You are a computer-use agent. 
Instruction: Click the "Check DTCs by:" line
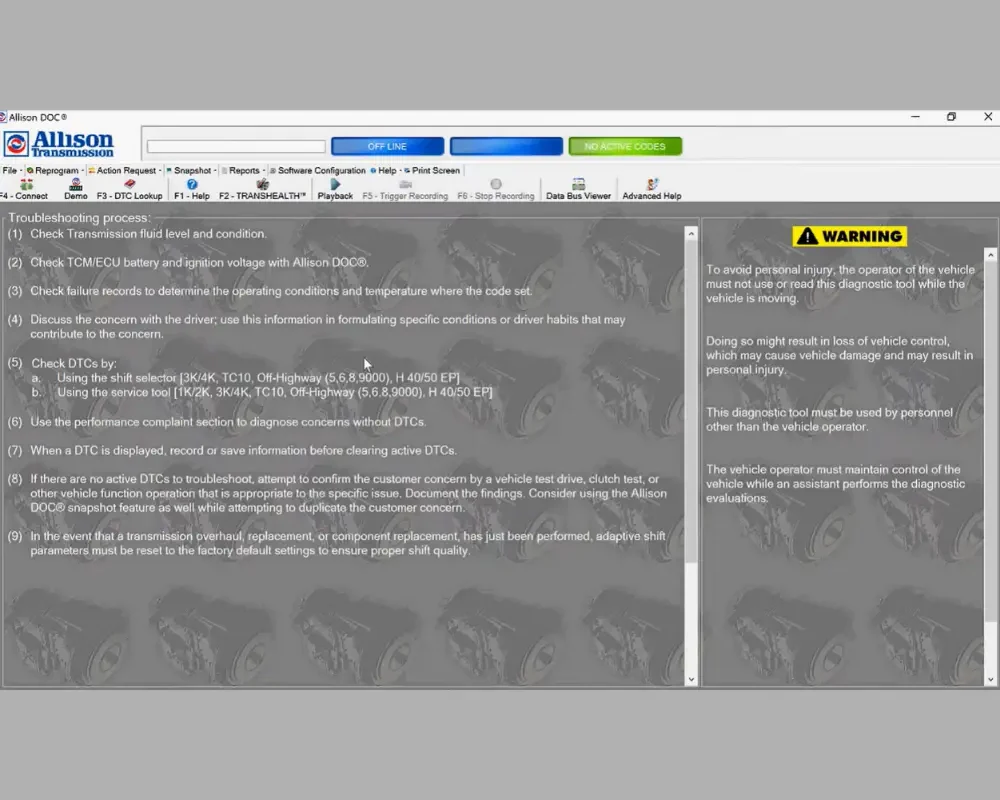point(74,363)
